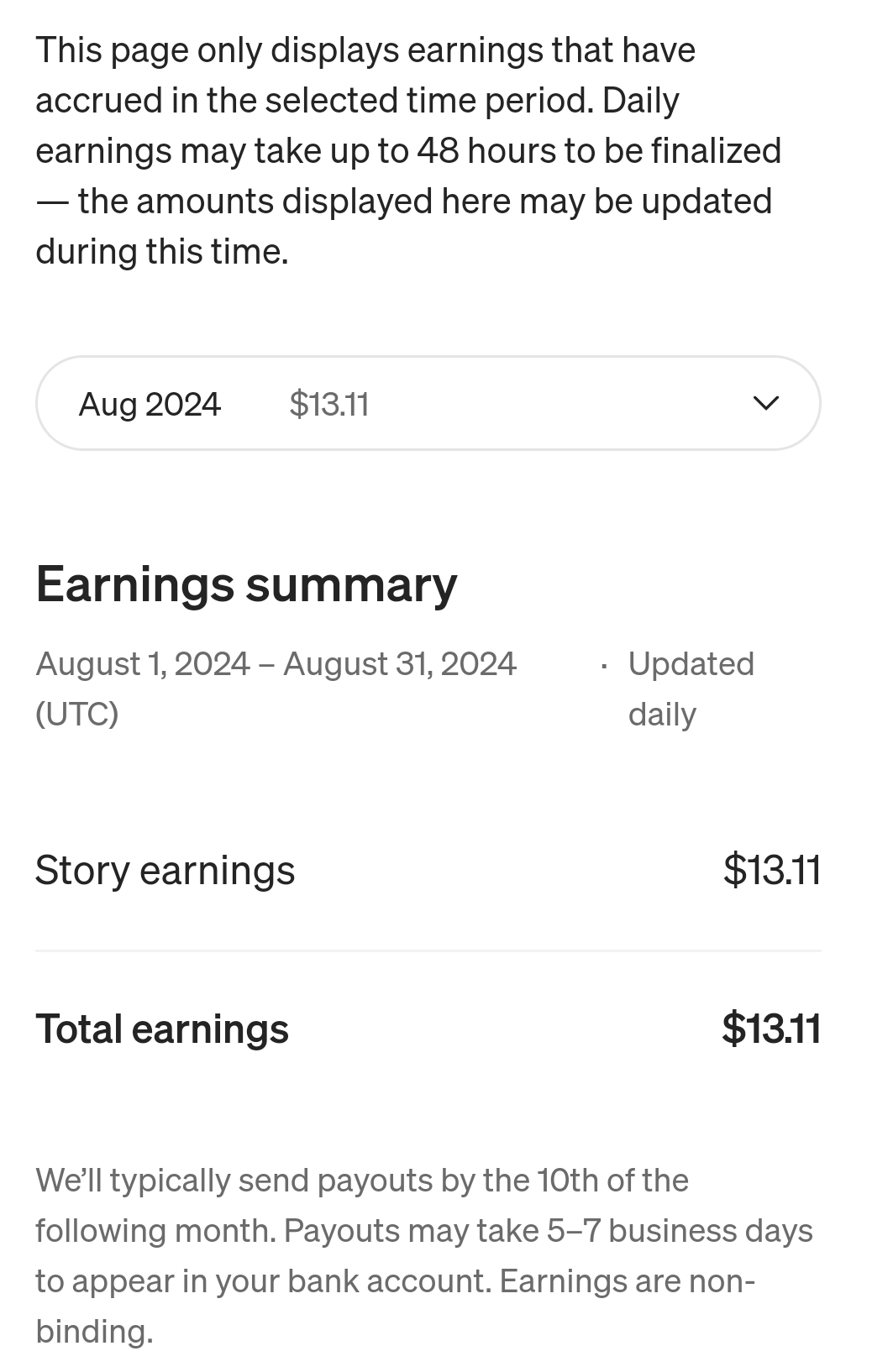Click the Story earnings $13.11 amount
The width and height of the screenshot is (872, 1372).
[x=771, y=870]
